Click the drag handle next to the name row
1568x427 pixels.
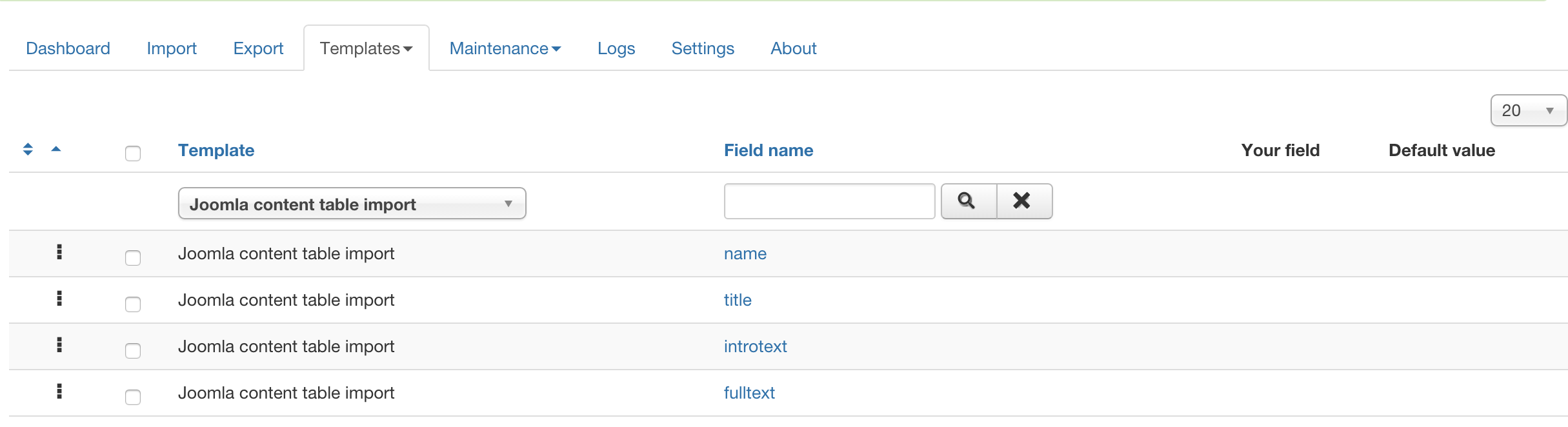coord(59,252)
